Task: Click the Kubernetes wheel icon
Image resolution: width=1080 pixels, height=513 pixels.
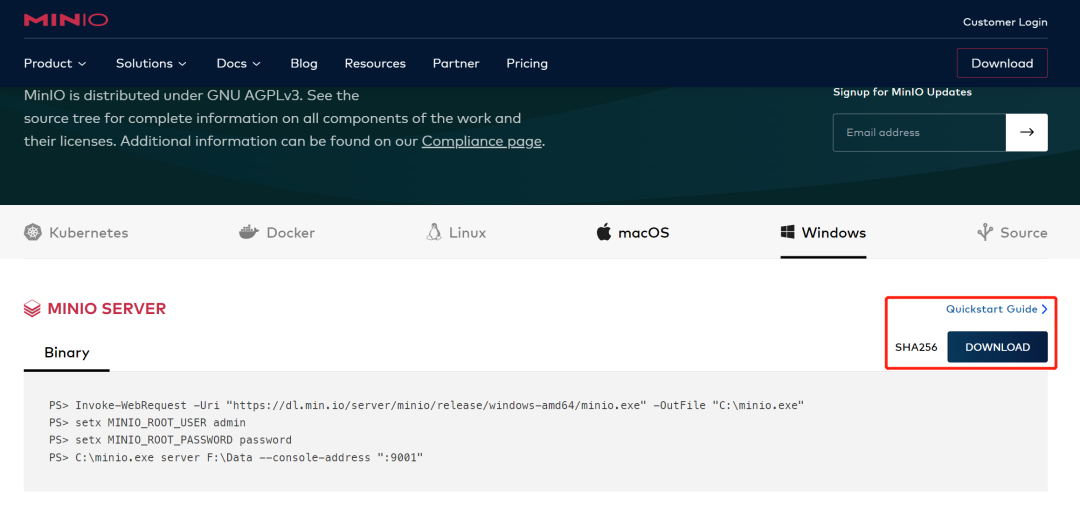Action: [x=32, y=233]
